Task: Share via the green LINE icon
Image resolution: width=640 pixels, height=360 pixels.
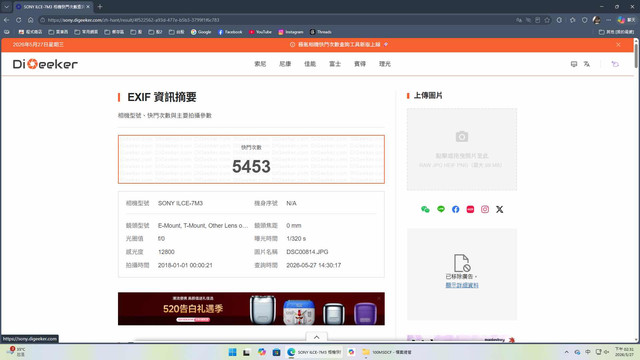Action: click(441, 209)
